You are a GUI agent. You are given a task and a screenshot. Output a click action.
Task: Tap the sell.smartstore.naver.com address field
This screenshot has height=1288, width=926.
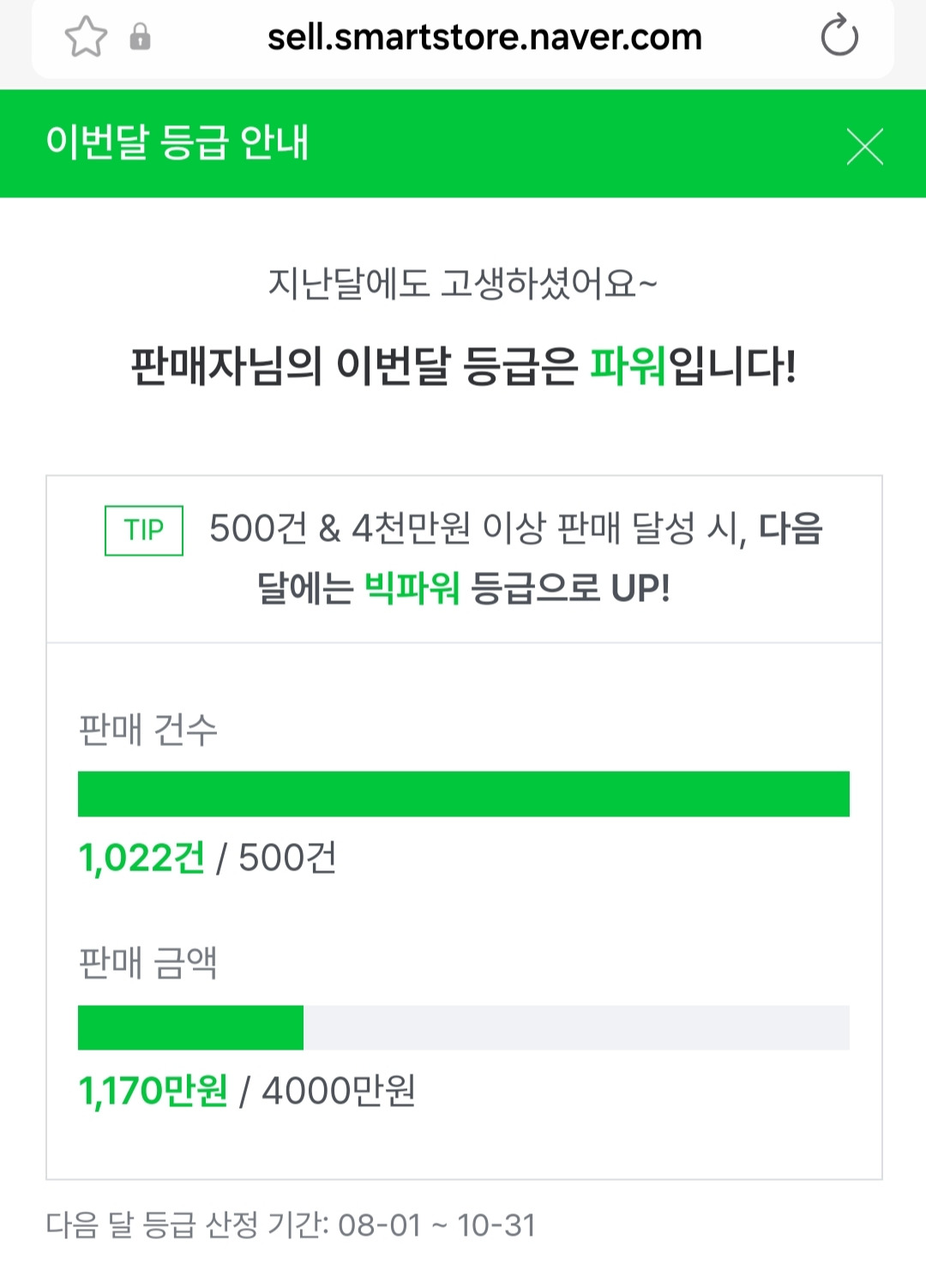click(484, 37)
